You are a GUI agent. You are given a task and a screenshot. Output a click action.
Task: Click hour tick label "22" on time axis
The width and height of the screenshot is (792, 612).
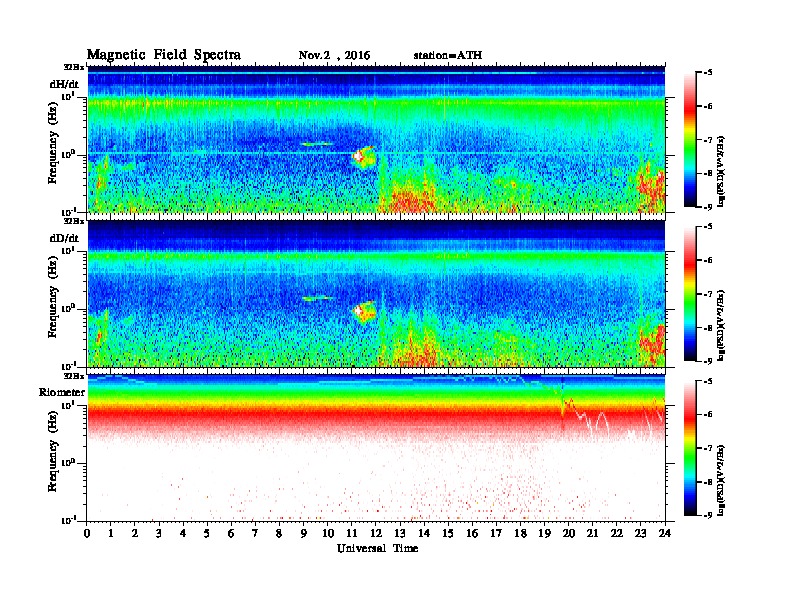tap(617, 533)
